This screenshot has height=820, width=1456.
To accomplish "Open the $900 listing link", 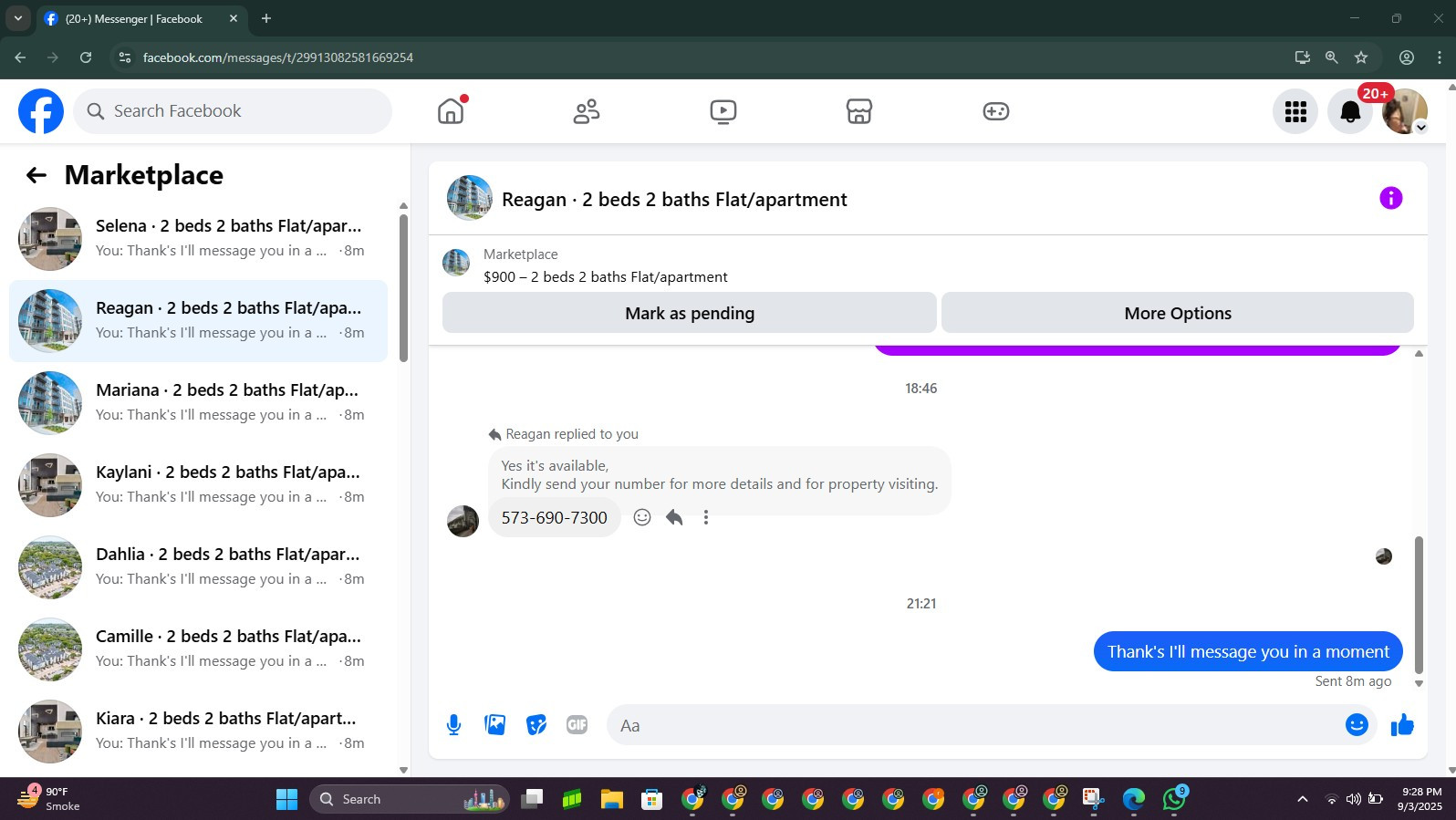I will pos(606,276).
